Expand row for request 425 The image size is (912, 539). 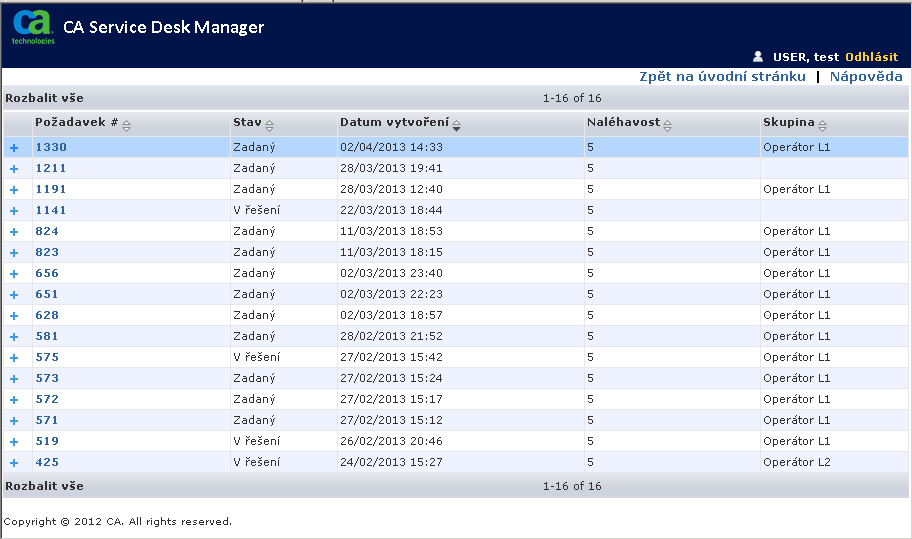tap(14, 463)
